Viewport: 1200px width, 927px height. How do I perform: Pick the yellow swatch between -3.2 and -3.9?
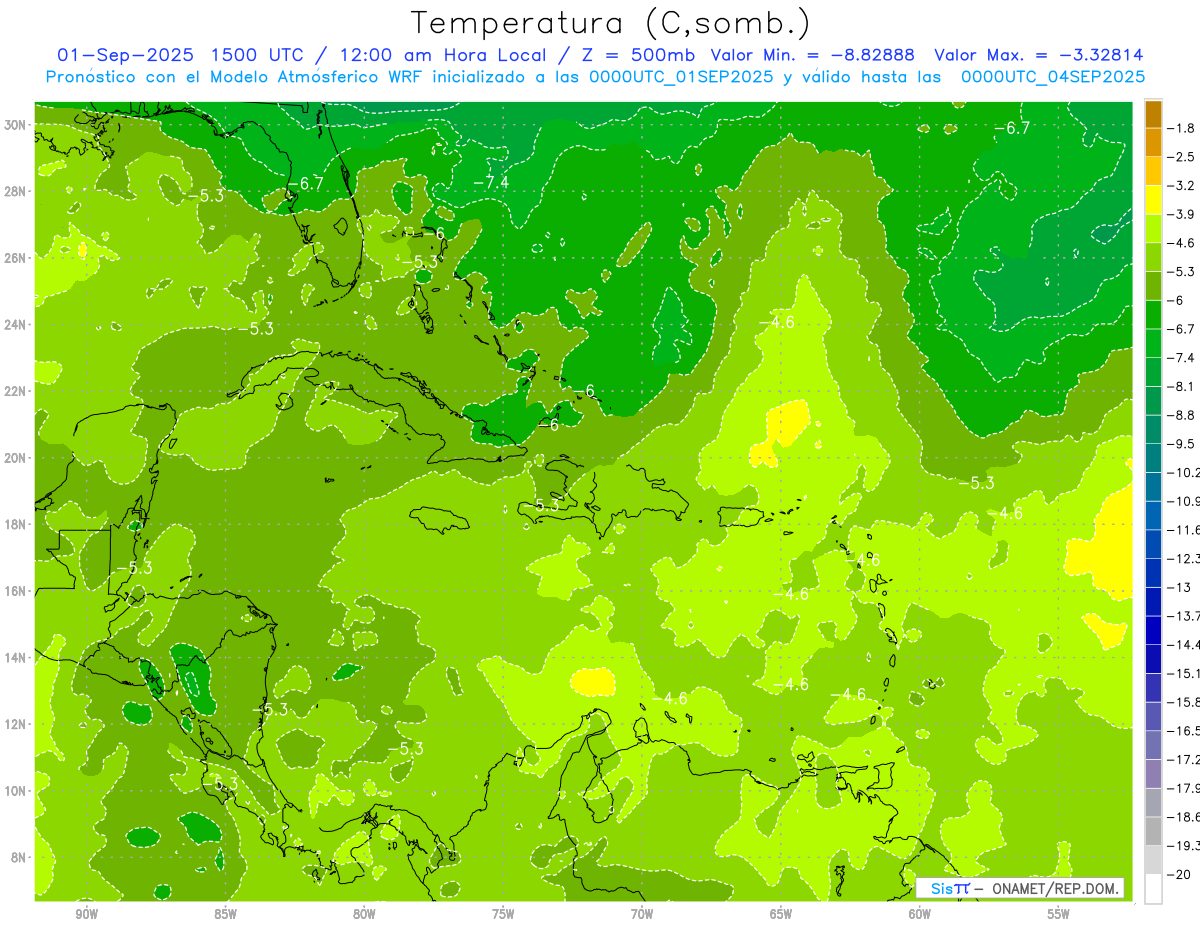tap(1153, 200)
